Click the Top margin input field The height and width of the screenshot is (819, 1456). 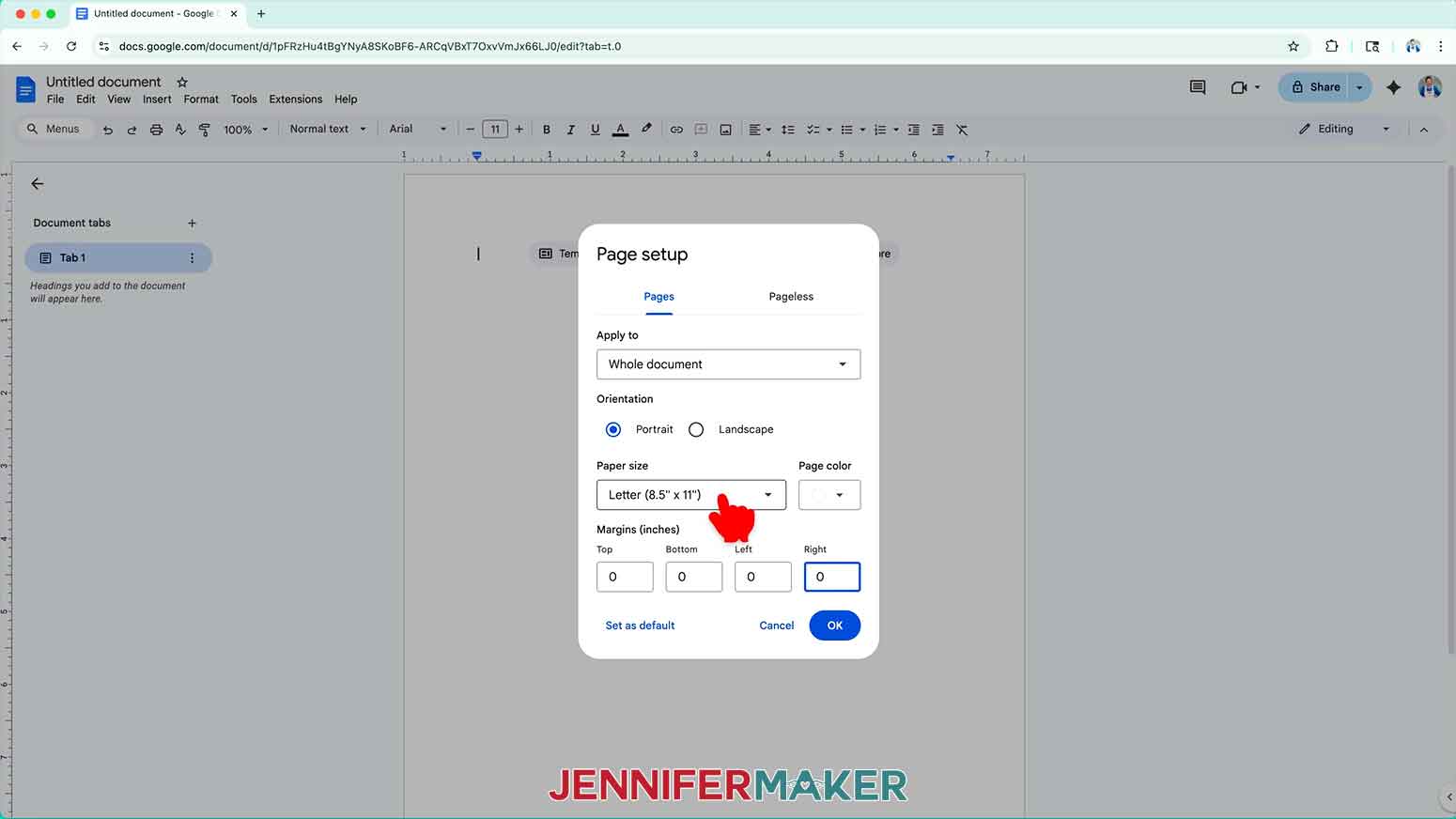(x=625, y=577)
